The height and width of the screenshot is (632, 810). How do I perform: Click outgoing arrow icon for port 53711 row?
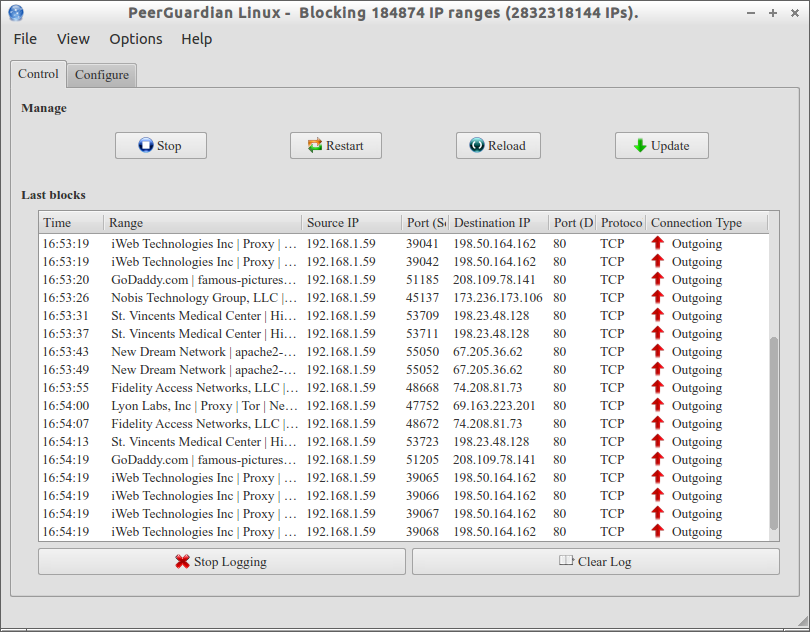[657, 333]
